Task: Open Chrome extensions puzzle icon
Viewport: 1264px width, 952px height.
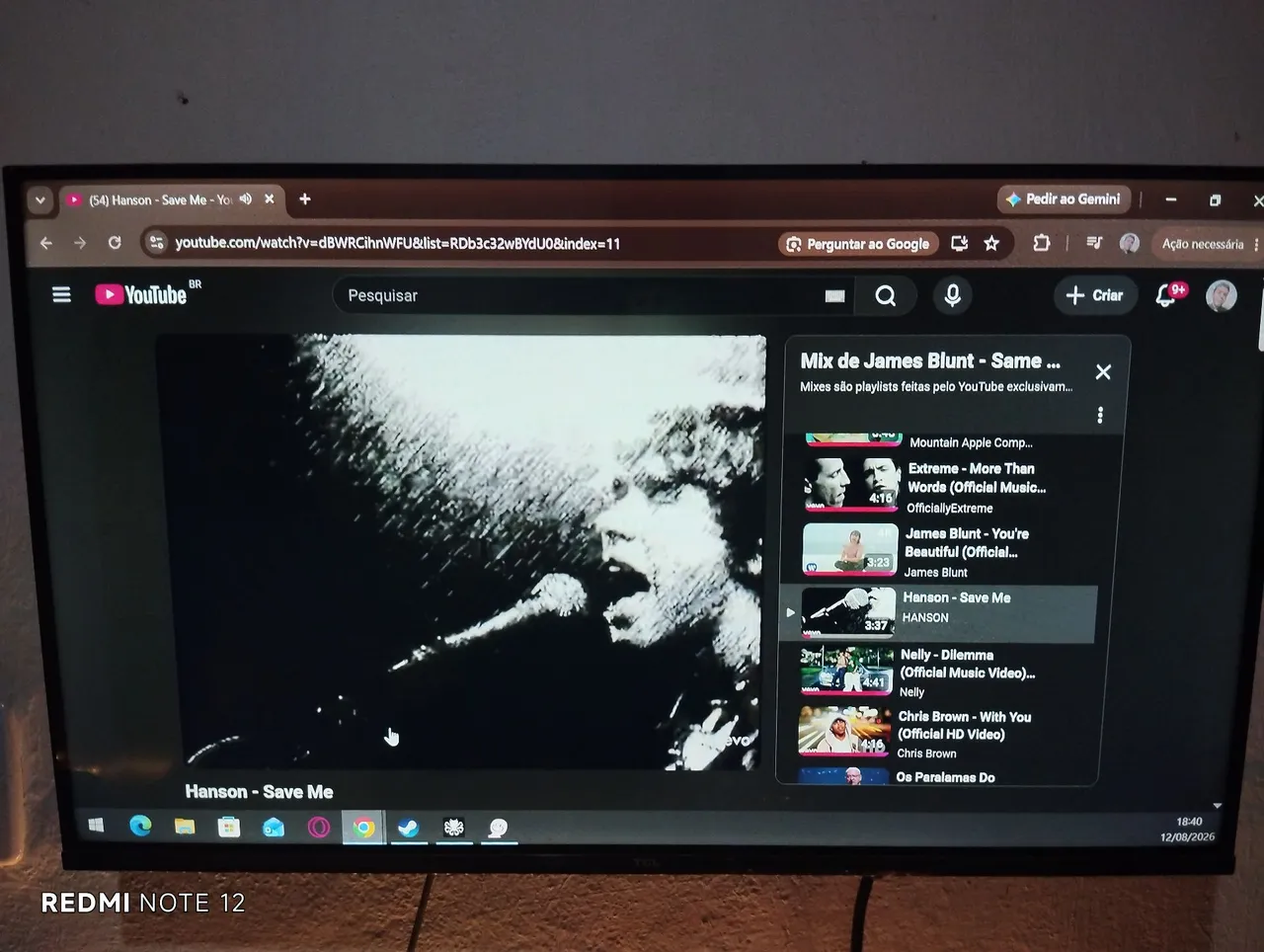Action: [1041, 243]
